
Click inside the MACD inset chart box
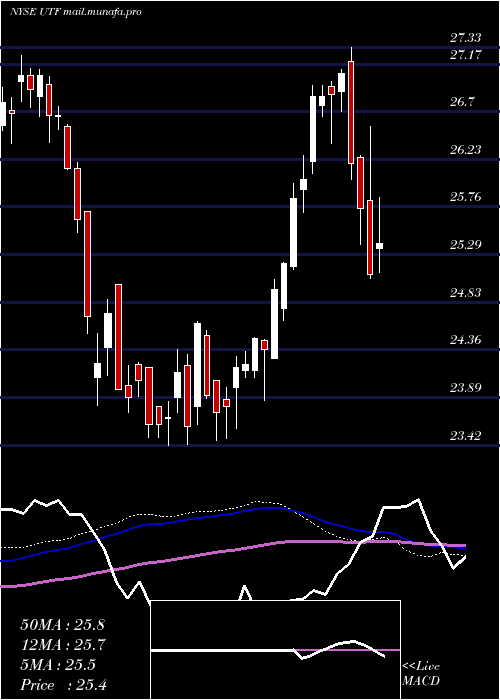pos(275,650)
